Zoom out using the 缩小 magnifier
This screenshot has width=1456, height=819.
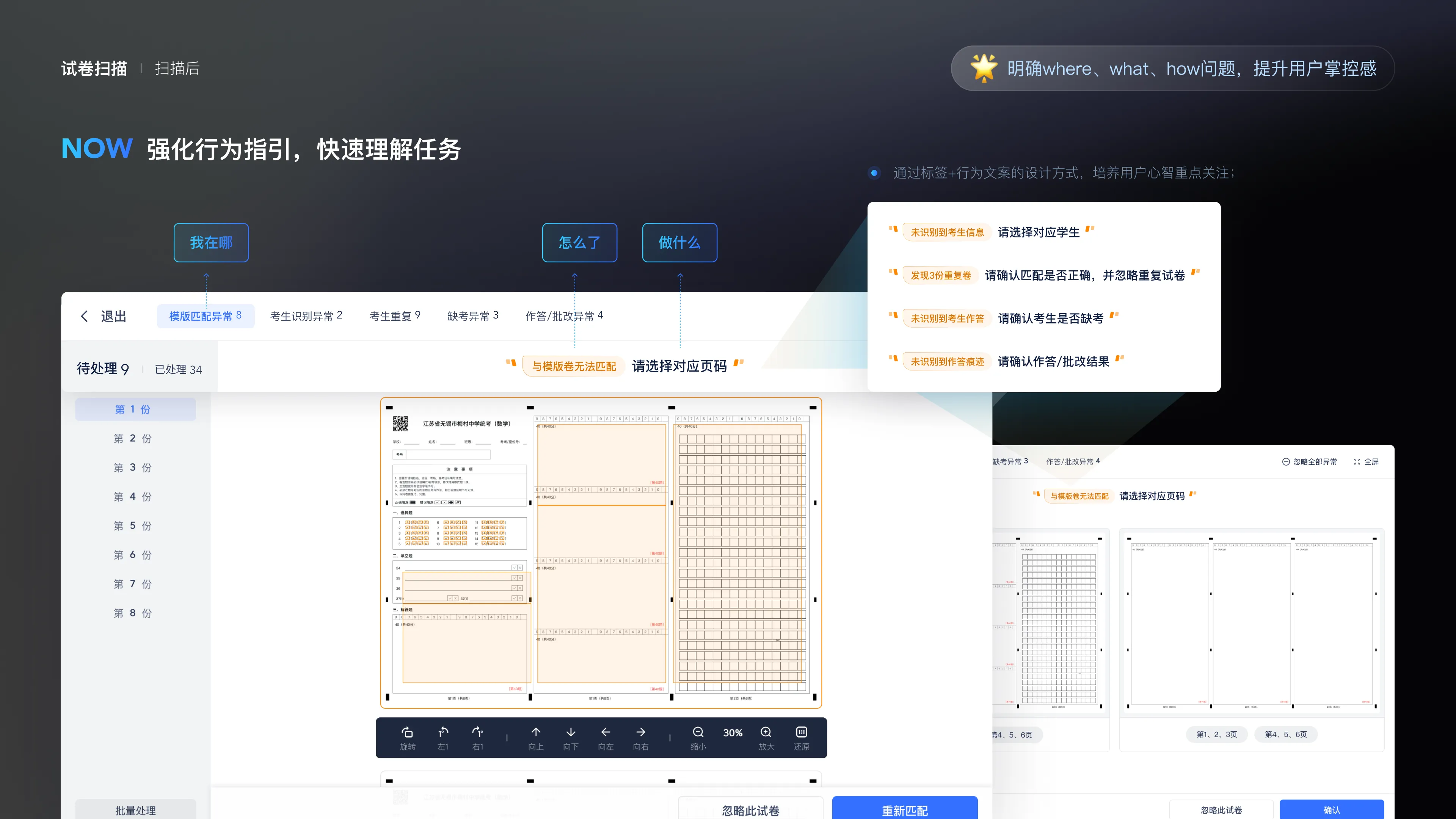coord(698,732)
